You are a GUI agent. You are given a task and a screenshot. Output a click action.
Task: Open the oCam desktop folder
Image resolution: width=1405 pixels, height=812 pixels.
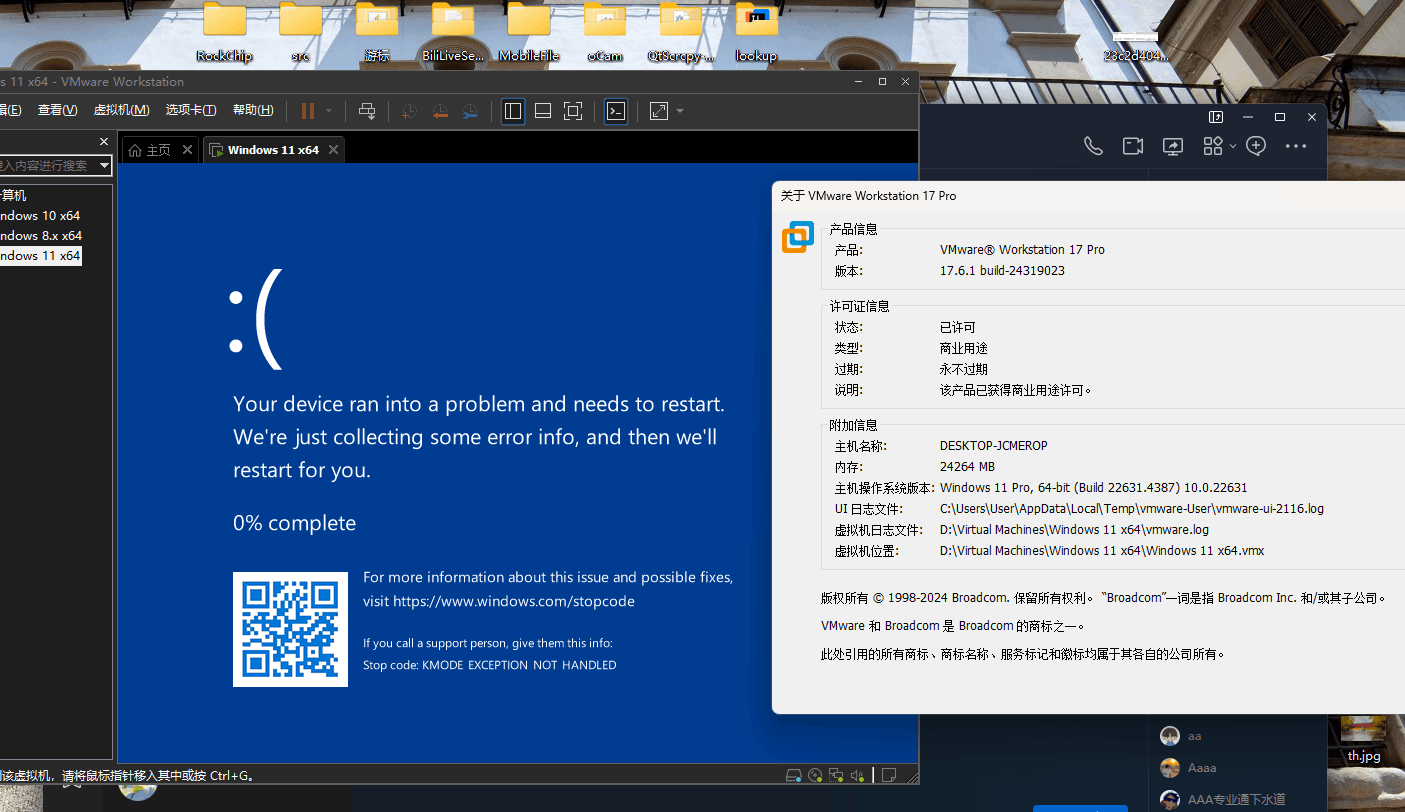click(605, 32)
